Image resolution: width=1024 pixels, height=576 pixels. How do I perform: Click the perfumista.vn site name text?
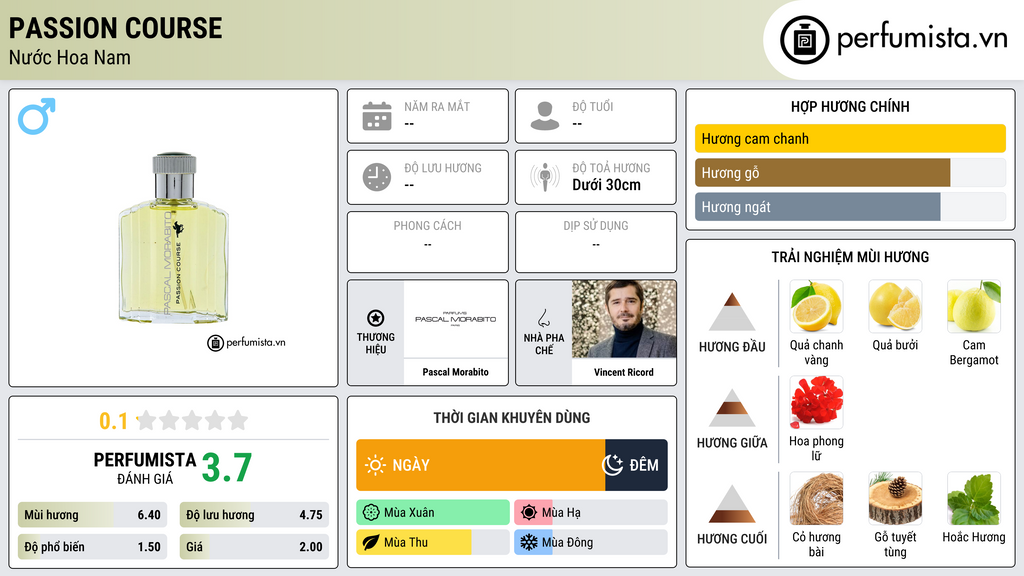922,39
